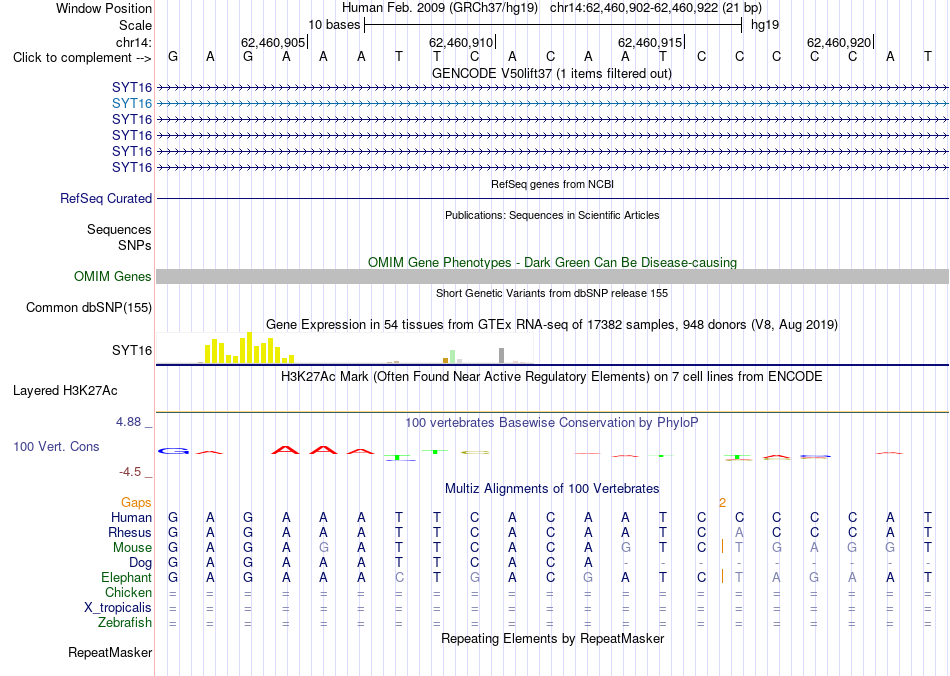Open the RepeatMasker track label
The width and height of the screenshot is (950, 676).
click(110, 653)
